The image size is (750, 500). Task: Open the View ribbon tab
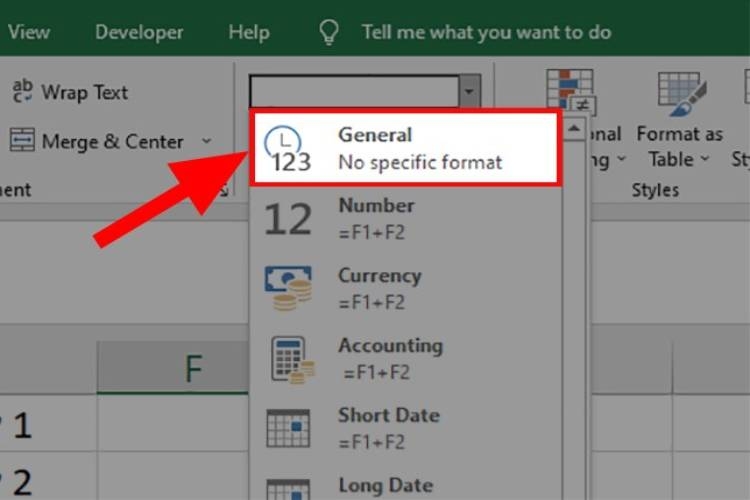pyautogui.click(x=29, y=32)
